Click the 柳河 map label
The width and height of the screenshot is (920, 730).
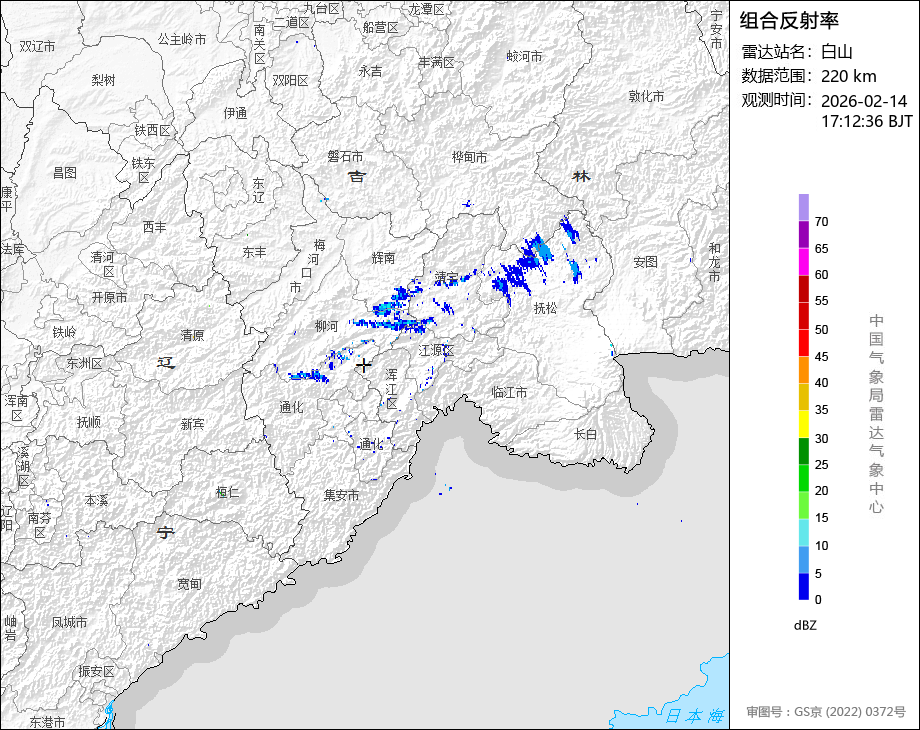click(326, 326)
